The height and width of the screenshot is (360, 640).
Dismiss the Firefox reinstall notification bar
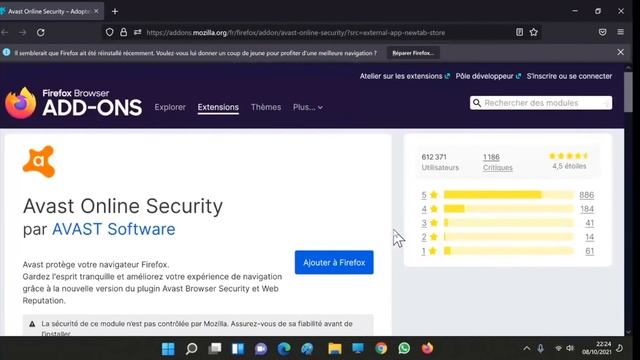tap(620, 52)
